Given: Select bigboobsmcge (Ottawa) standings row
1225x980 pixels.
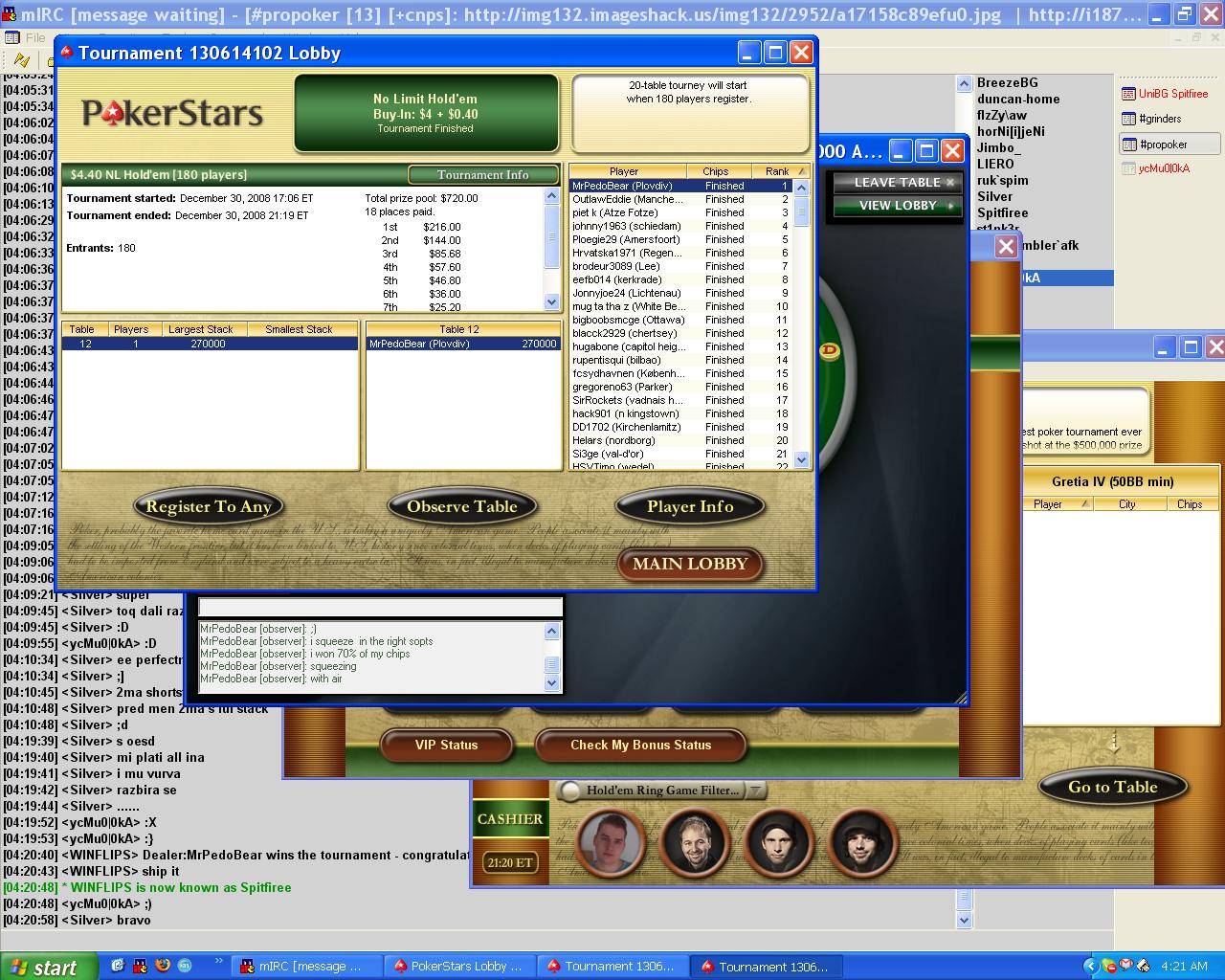Looking at the screenshot, I should click(681, 320).
